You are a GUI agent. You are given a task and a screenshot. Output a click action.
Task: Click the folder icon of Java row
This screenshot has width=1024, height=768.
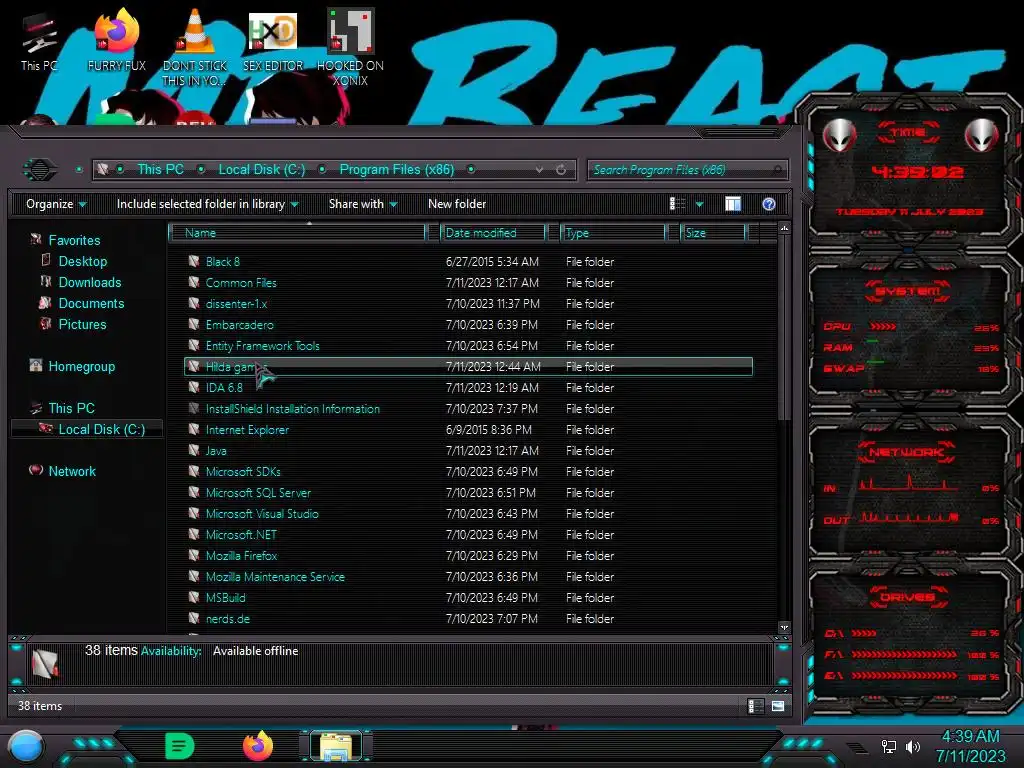click(194, 450)
